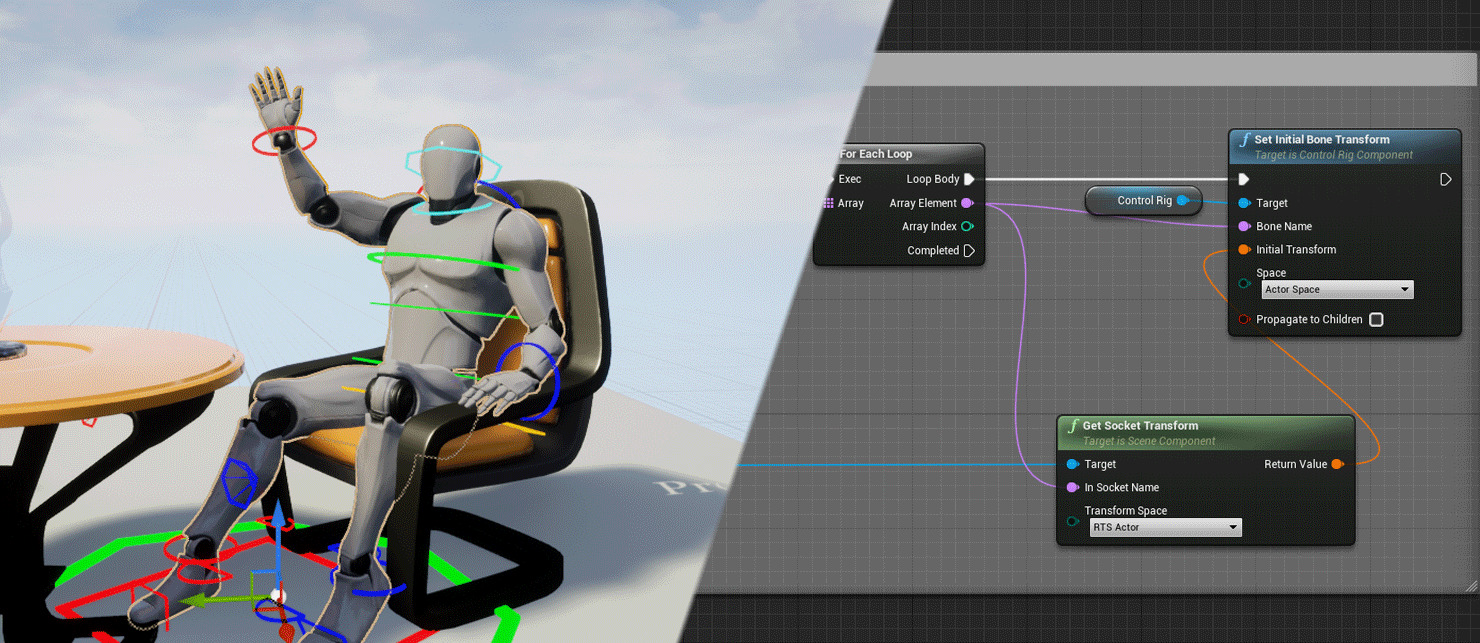Click function icon on Get Socket Transform header
The image size is (1480, 643).
coord(1073,427)
